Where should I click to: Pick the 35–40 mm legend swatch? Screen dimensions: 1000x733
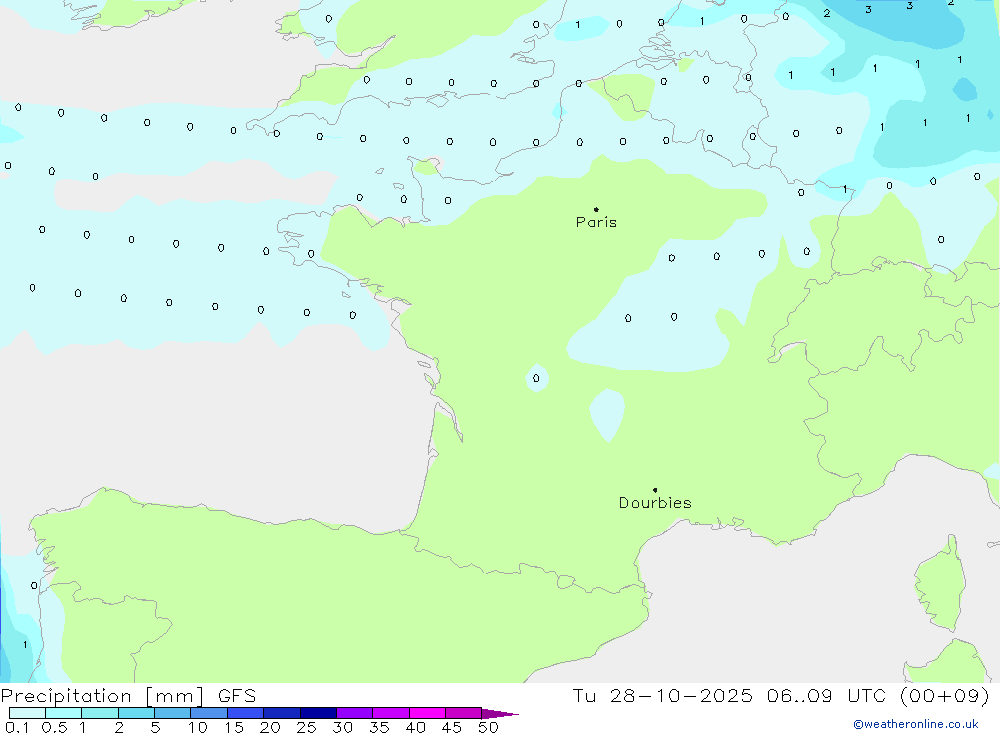click(x=391, y=713)
